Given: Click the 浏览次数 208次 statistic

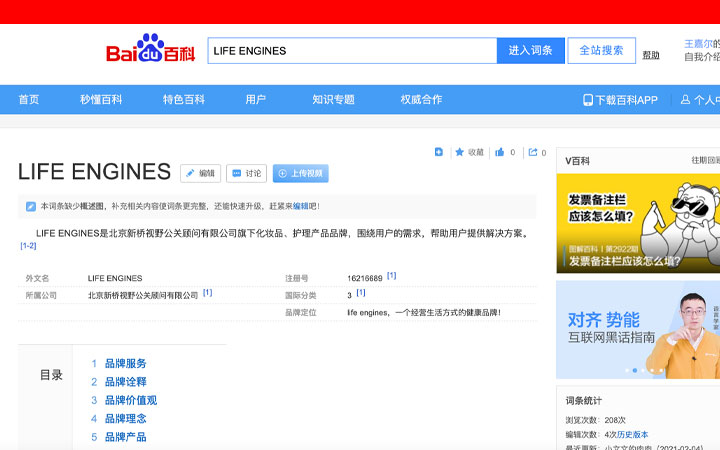Looking at the screenshot, I should pos(596,420).
